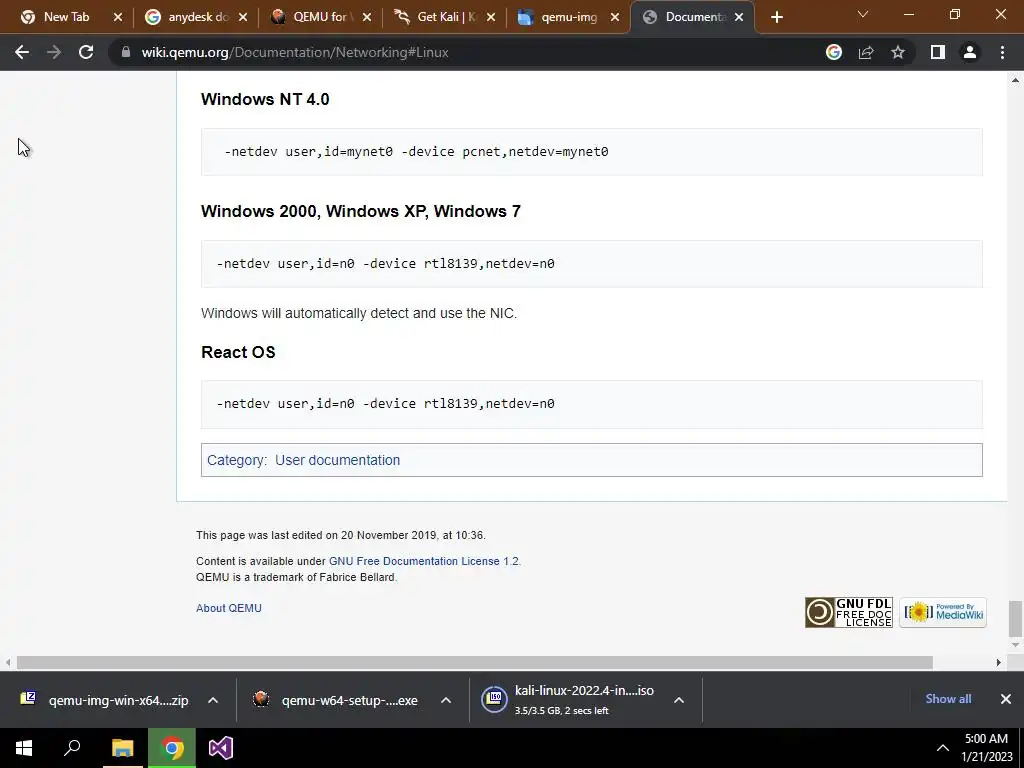This screenshot has height=768, width=1024.
Task: Open the qemu-img-win-x64 zip download
Action: (x=104, y=700)
